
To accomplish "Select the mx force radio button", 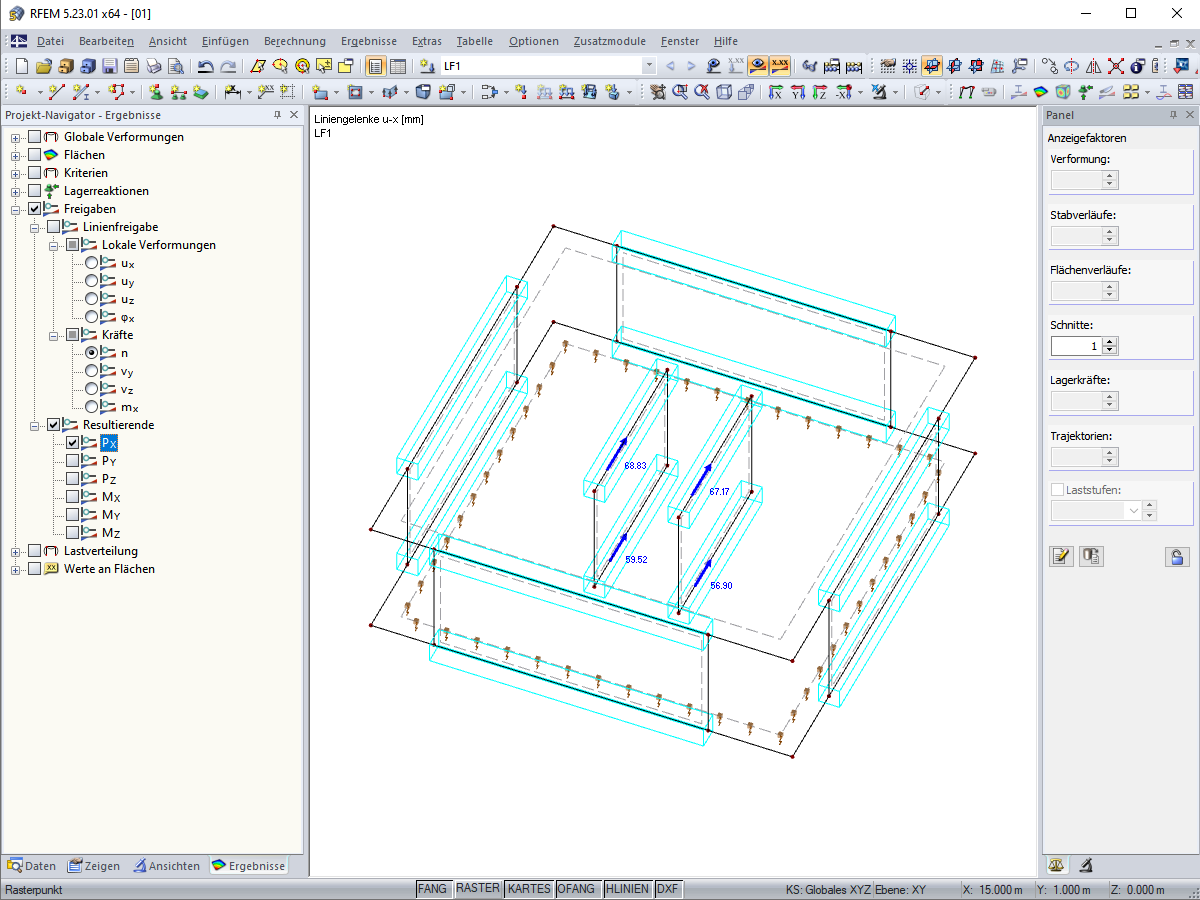I will point(91,407).
